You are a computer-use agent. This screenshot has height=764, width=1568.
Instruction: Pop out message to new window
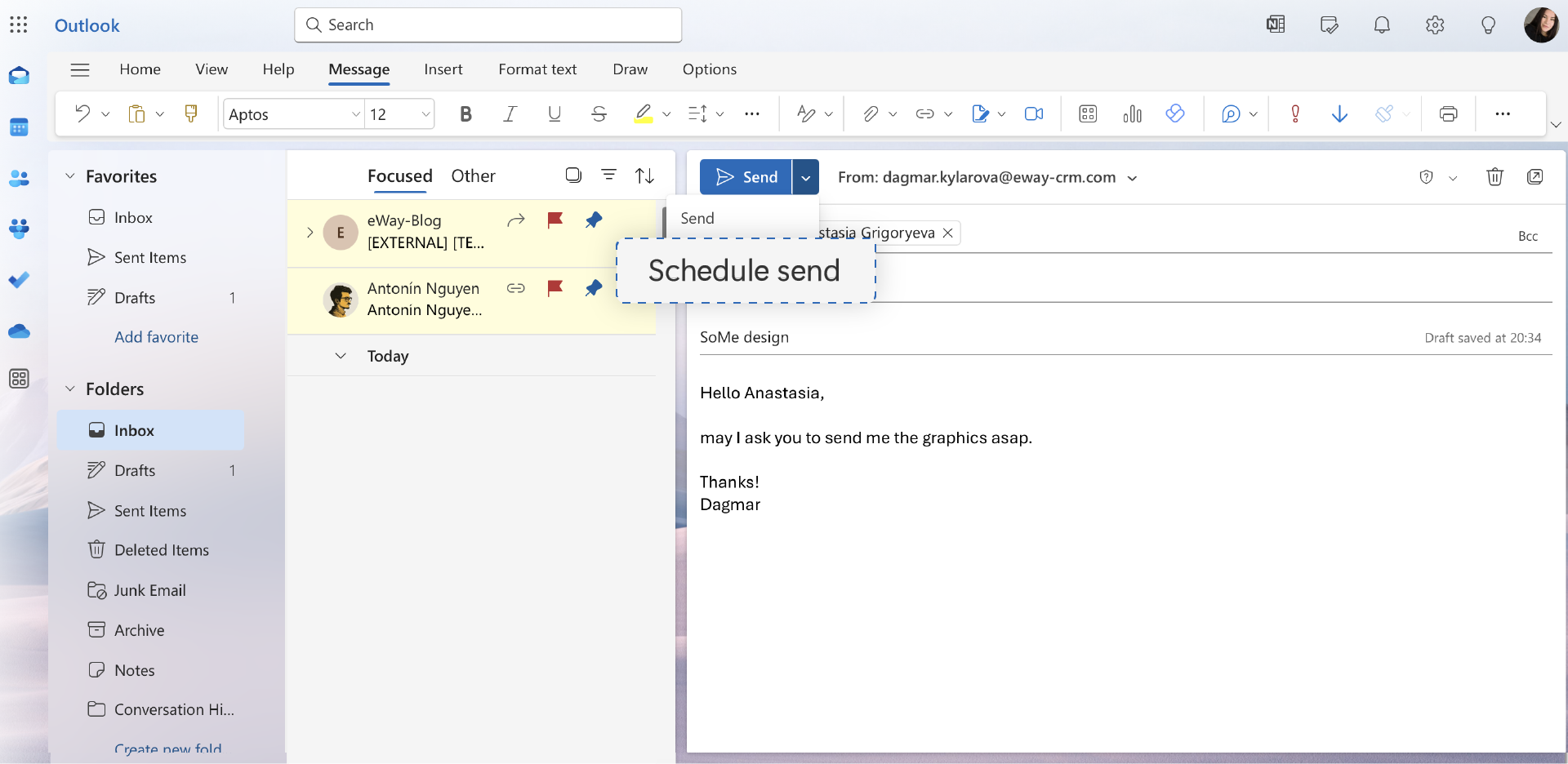coord(1535,177)
